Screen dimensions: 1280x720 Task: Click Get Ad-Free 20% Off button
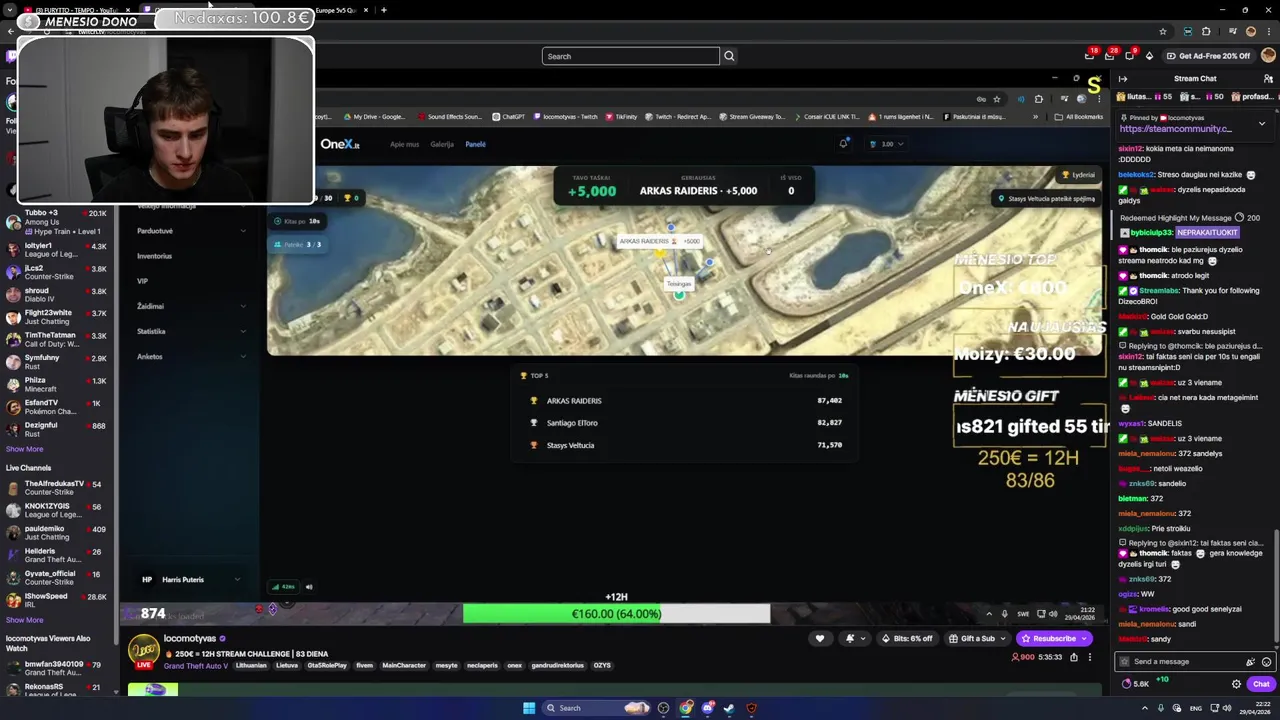point(1208,56)
